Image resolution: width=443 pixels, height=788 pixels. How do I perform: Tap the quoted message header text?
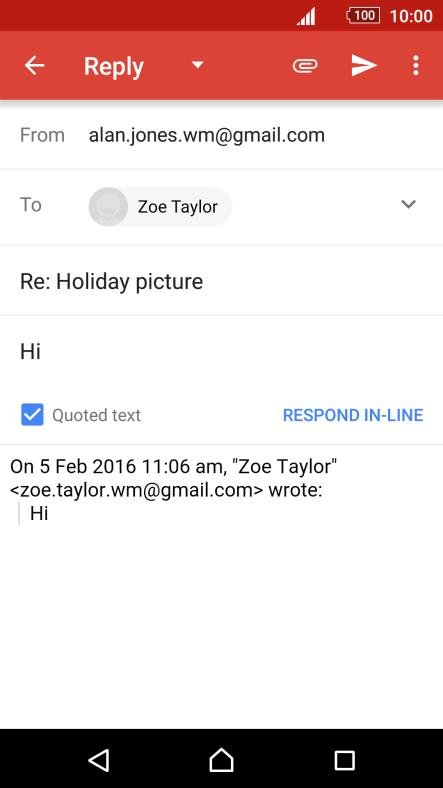(x=173, y=478)
